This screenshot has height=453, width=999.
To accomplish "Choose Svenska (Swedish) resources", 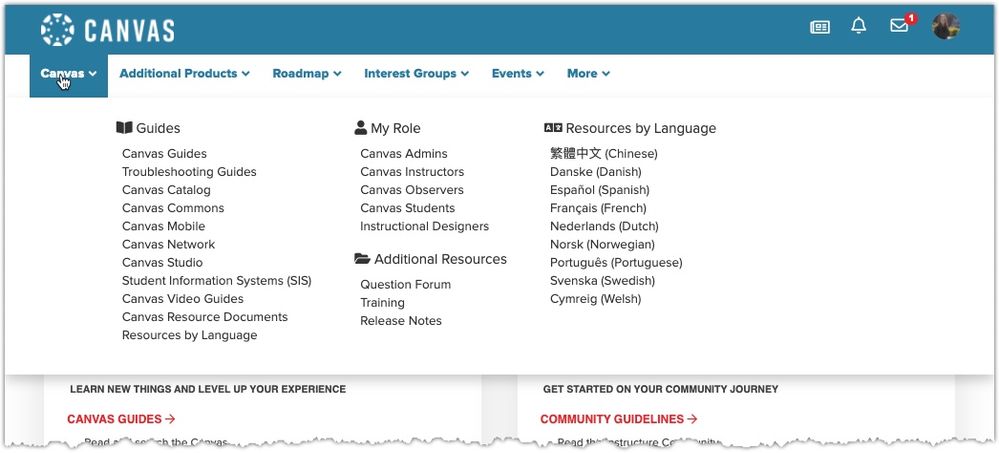I will point(603,281).
